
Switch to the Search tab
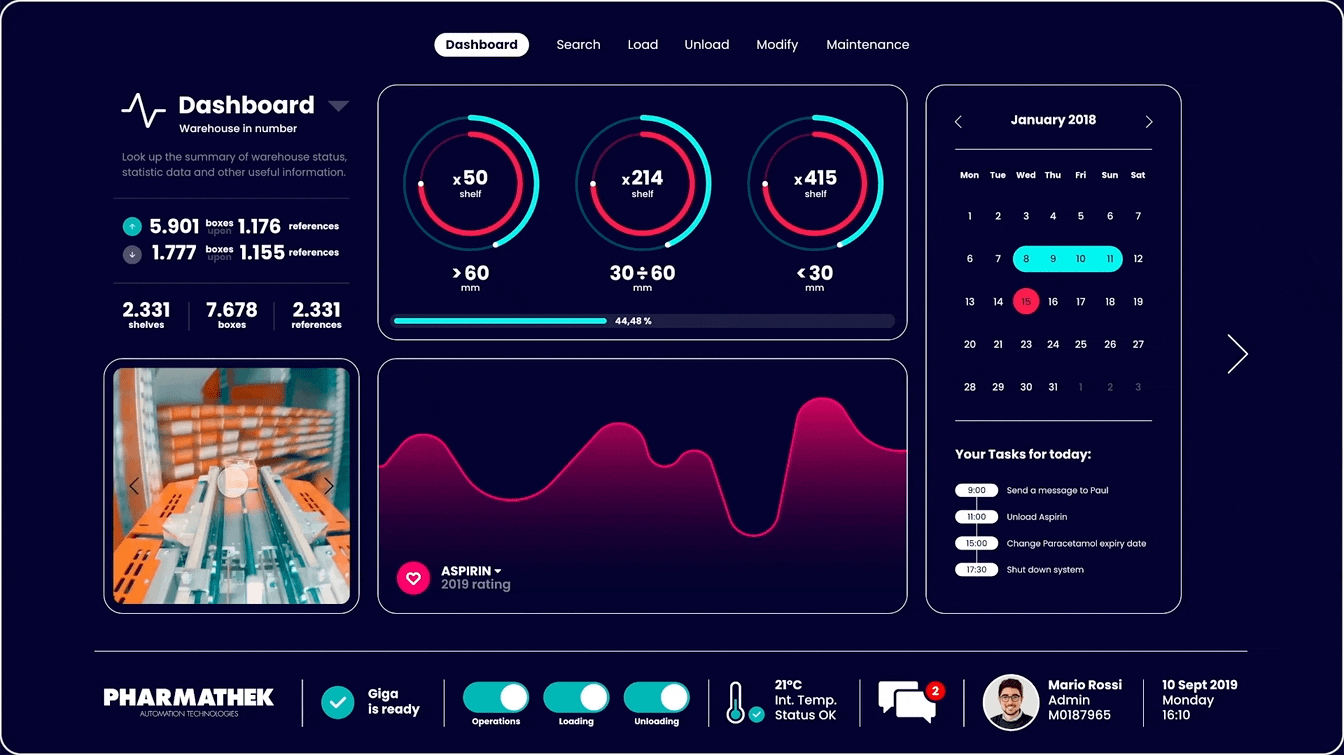(578, 45)
